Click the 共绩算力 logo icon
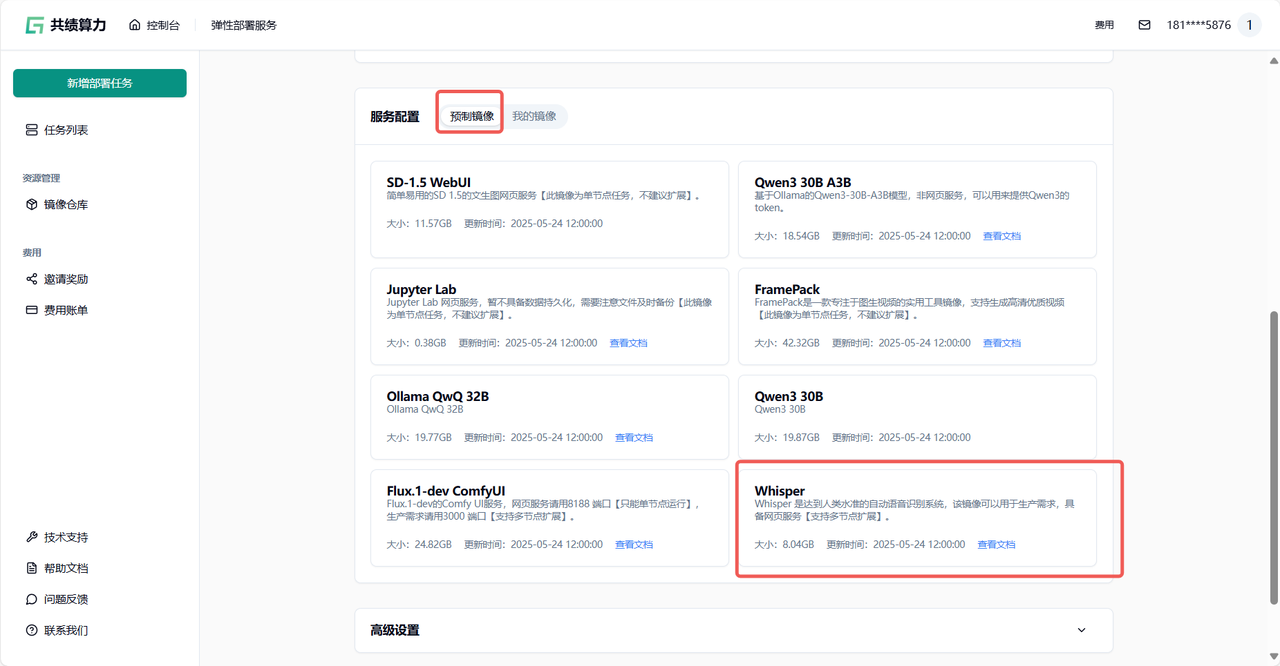The height and width of the screenshot is (666, 1280). click(x=35, y=25)
